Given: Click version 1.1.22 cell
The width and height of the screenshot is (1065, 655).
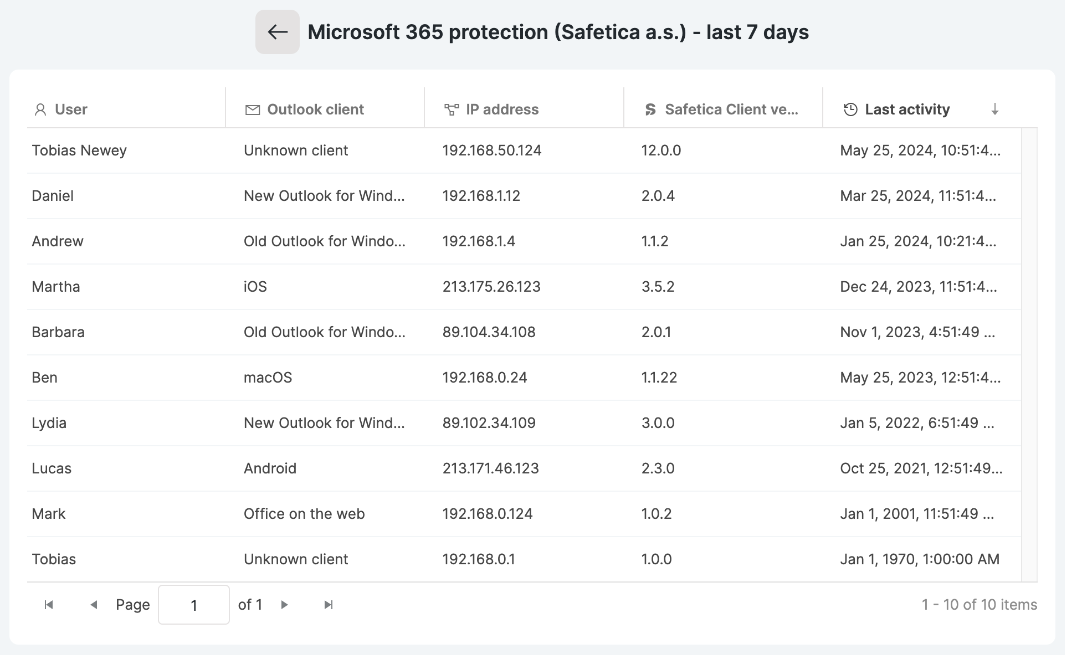Looking at the screenshot, I should (x=660, y=378).
